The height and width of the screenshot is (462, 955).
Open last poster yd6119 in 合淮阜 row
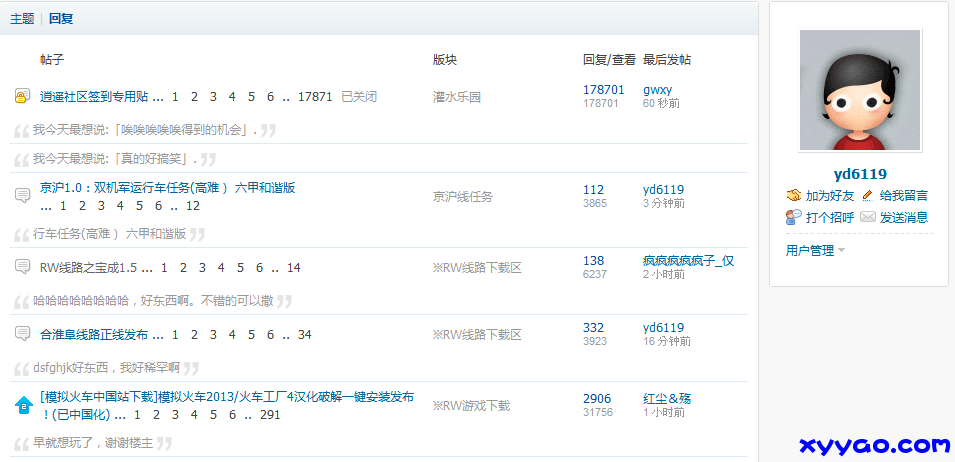click(663, 328)
